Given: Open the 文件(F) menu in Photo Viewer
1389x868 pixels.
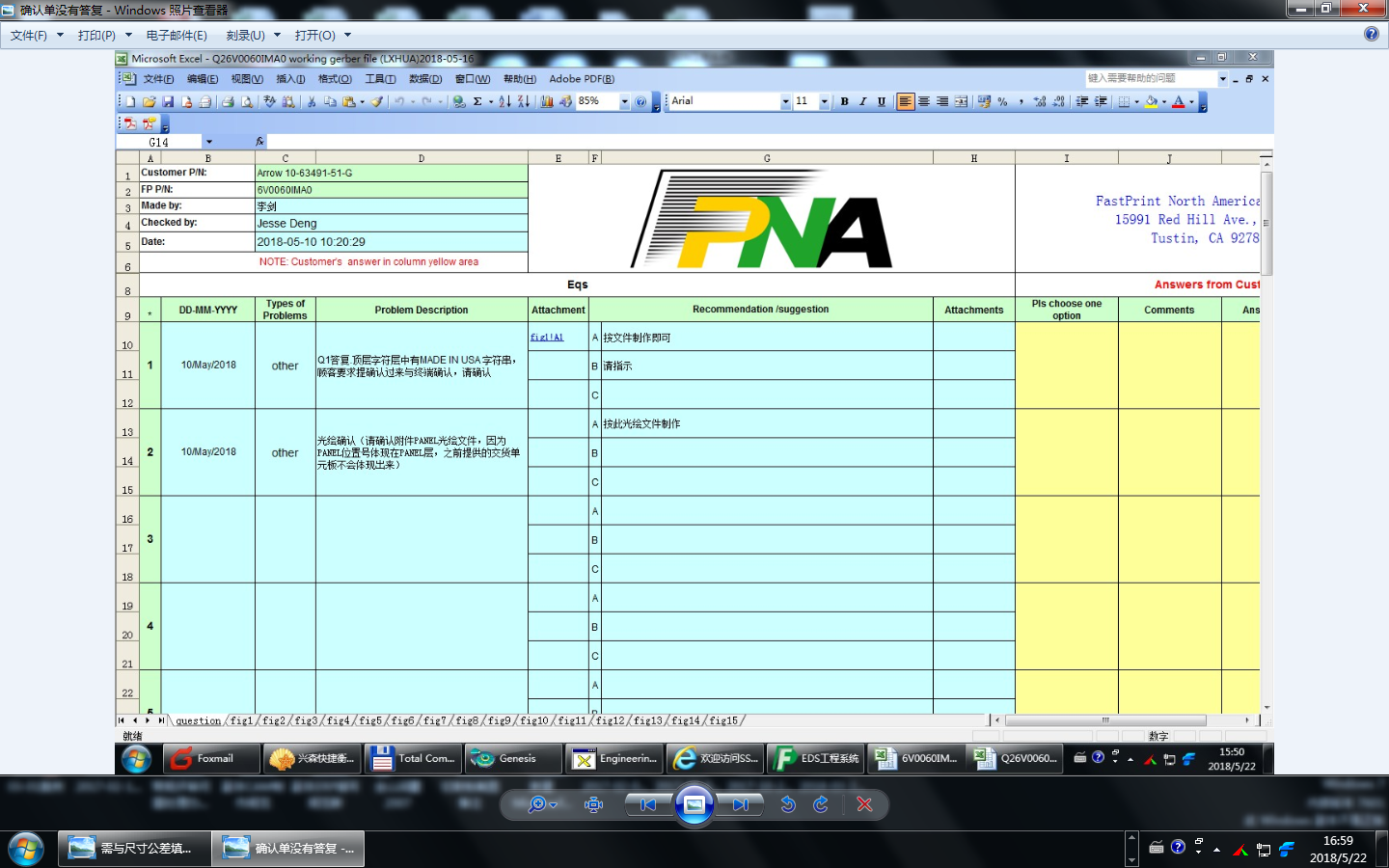Looking at the screenshot, I should click(x=37, y=35).
